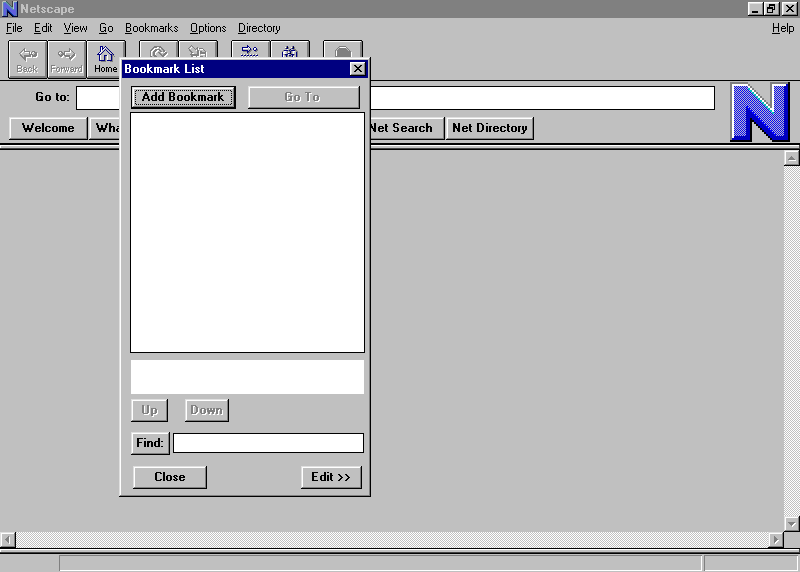Click the Reload toolbar icon
The height and width of the screenshot is (572, 800).
(159, 49)
